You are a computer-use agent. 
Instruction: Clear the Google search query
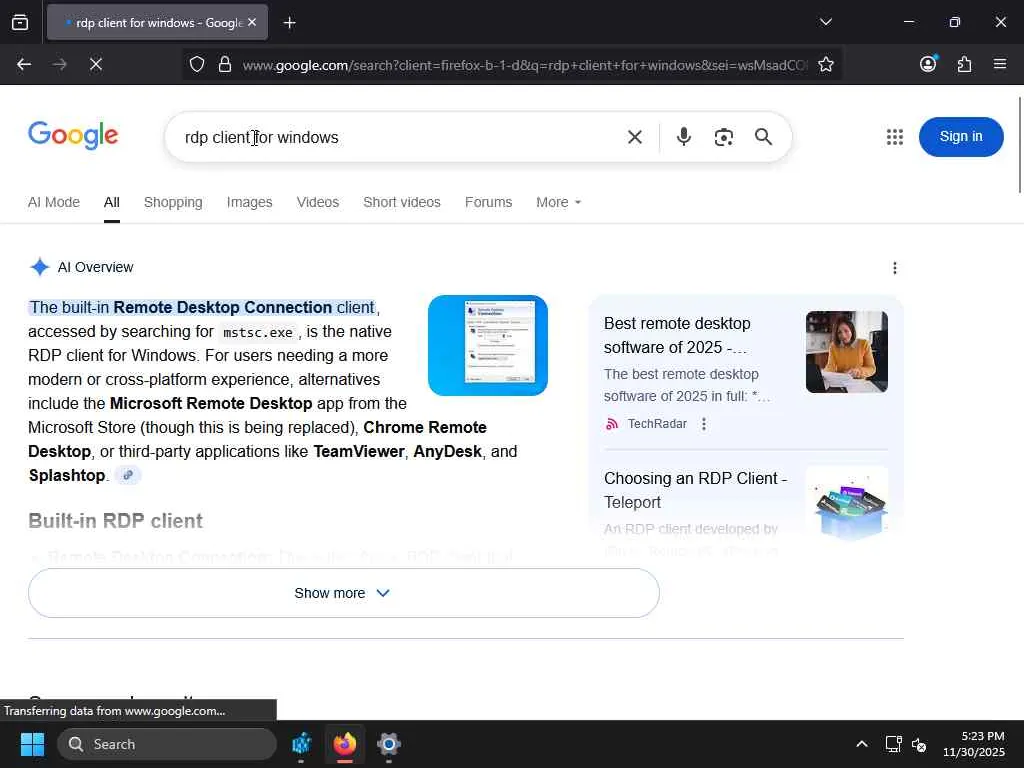click(634, 137)
